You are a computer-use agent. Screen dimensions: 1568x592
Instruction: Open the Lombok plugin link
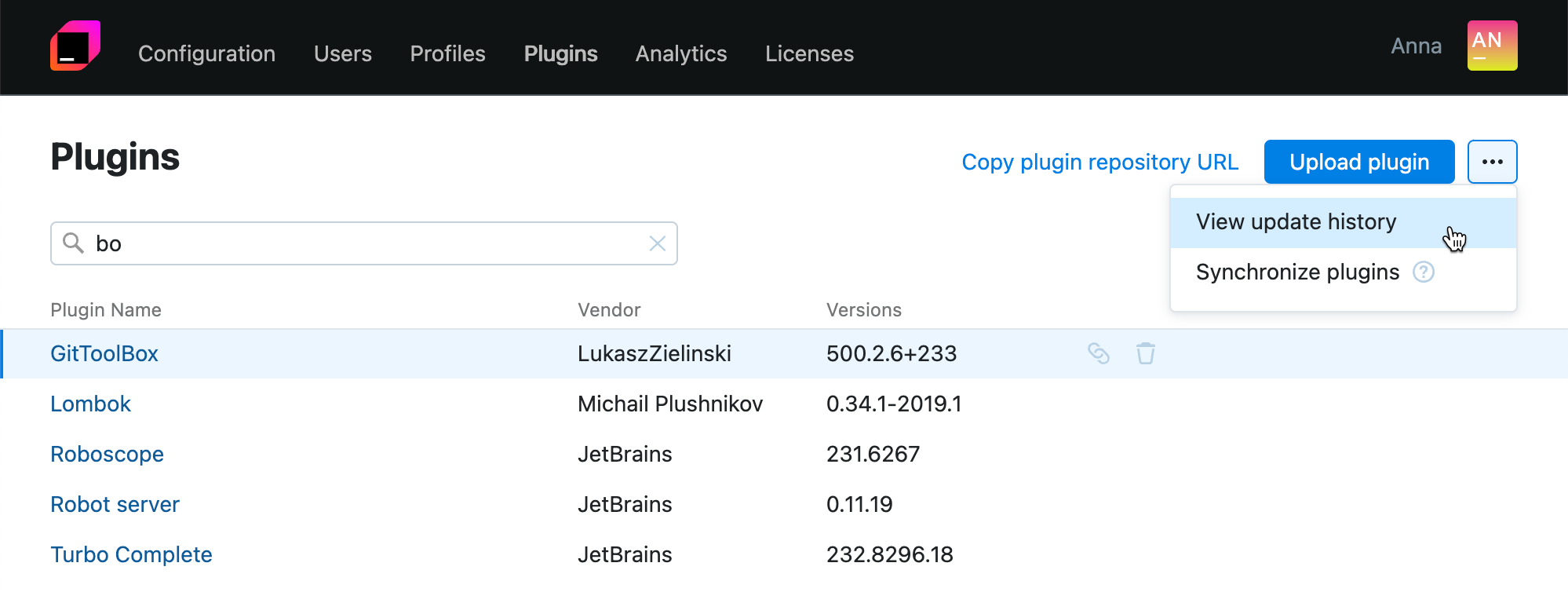(x=90, y=404)
